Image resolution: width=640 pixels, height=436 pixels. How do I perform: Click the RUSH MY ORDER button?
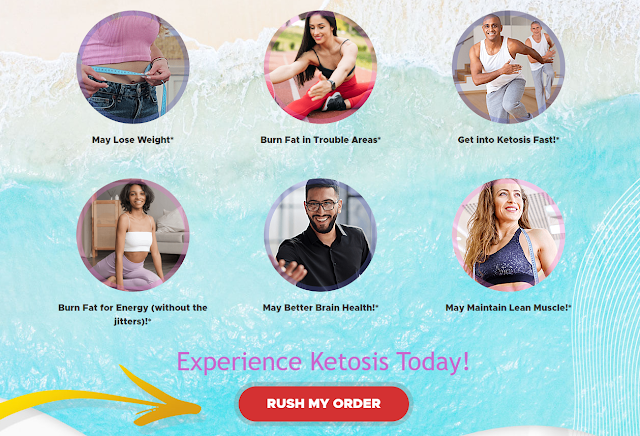(x=324, y=404)
